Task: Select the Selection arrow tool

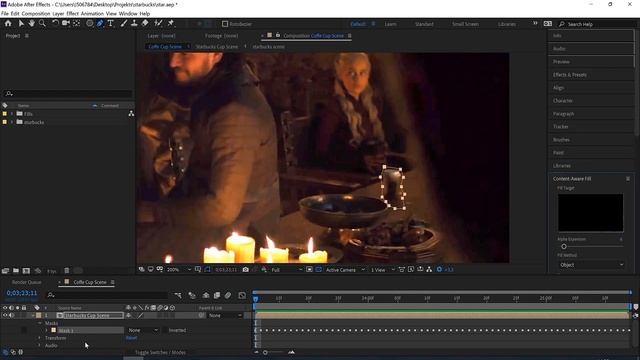Action: tap(21, 24)
